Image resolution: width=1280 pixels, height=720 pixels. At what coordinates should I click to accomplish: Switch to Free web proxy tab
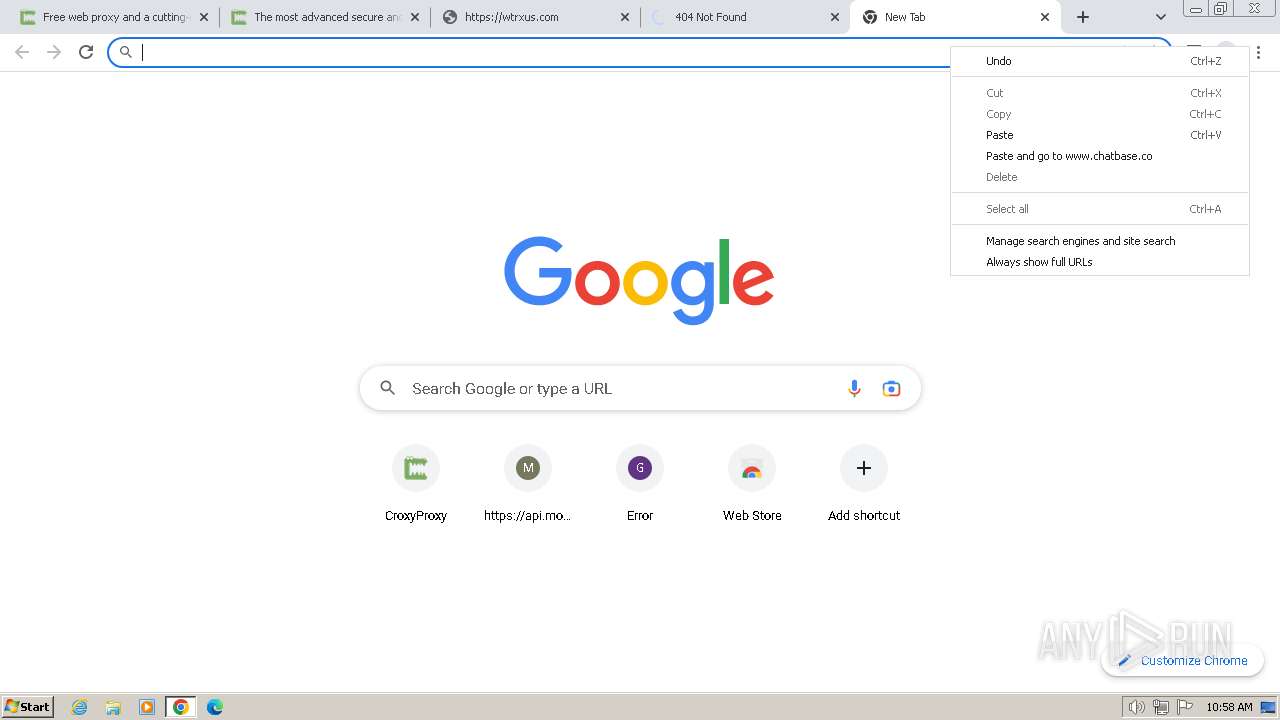(x=115, y=17)
